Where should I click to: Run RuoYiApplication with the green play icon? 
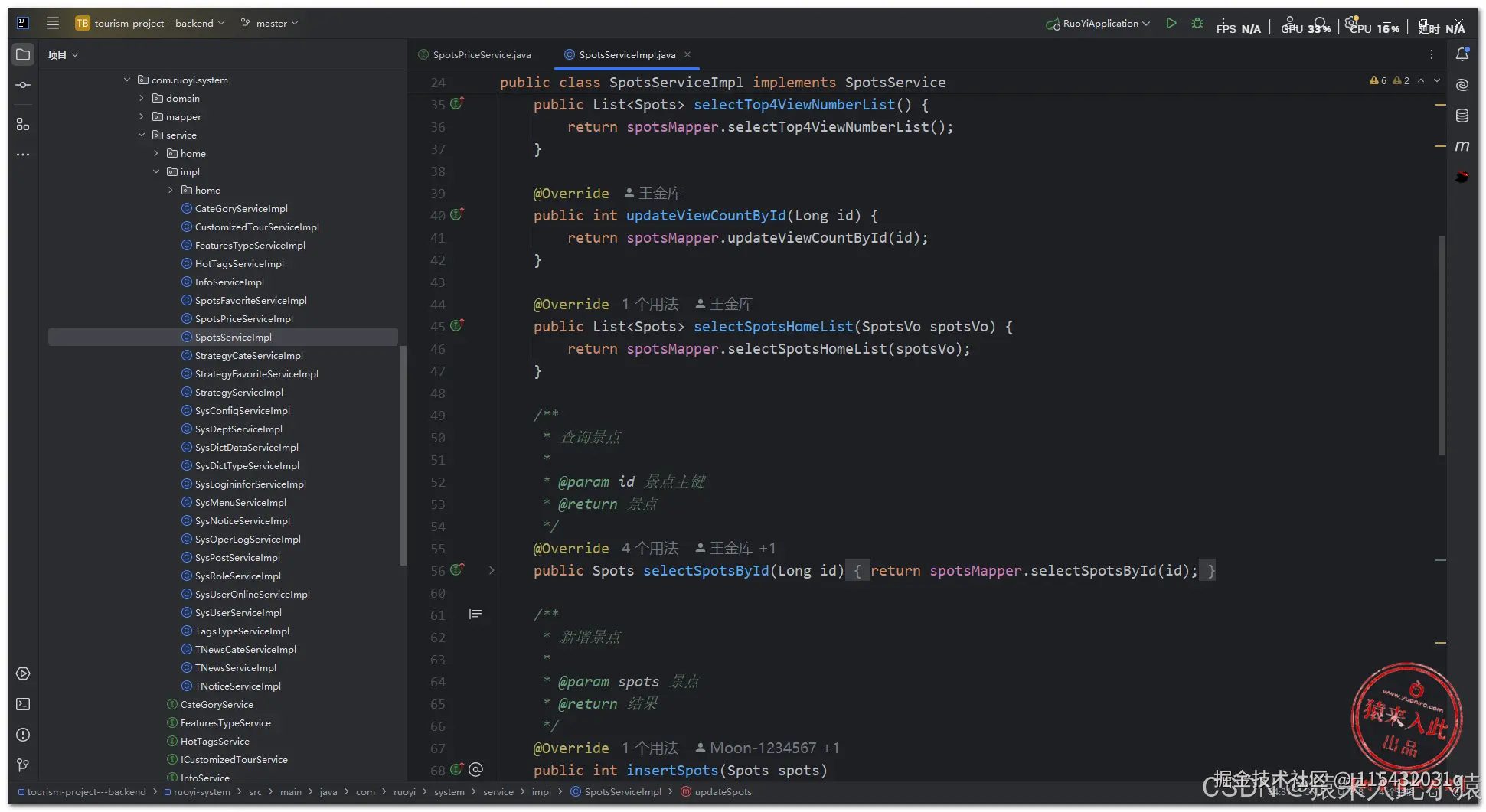pyautogui.click(x=1171, y=23)
